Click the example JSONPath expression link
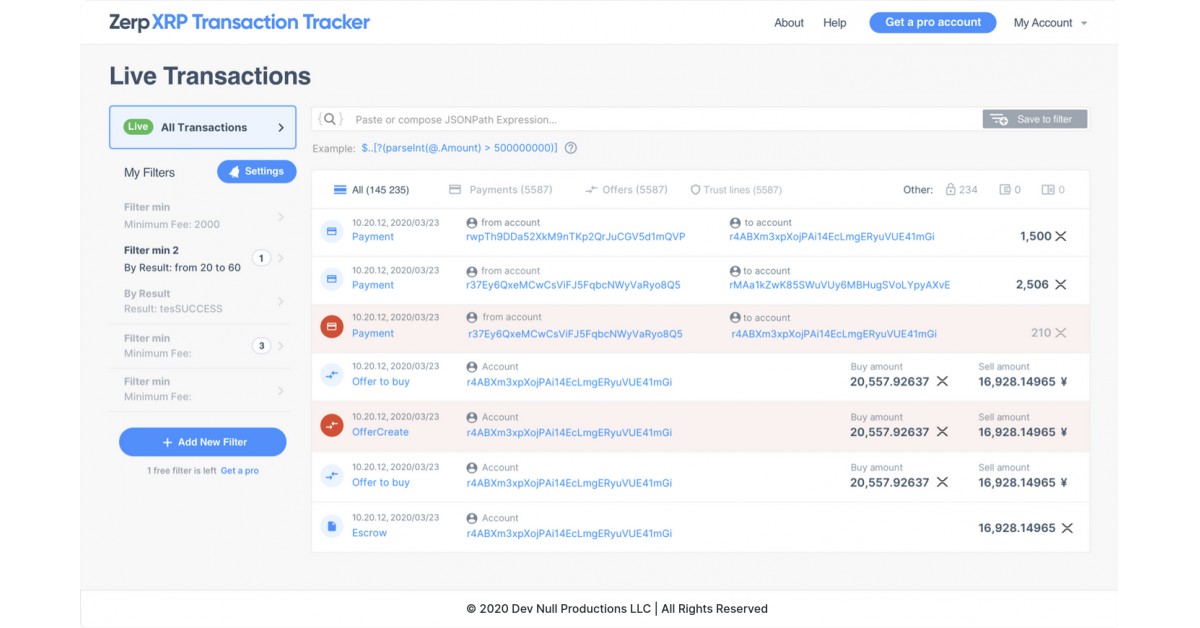The height and width of the screenshot is (628, 1200). click(x=460, y=148)
